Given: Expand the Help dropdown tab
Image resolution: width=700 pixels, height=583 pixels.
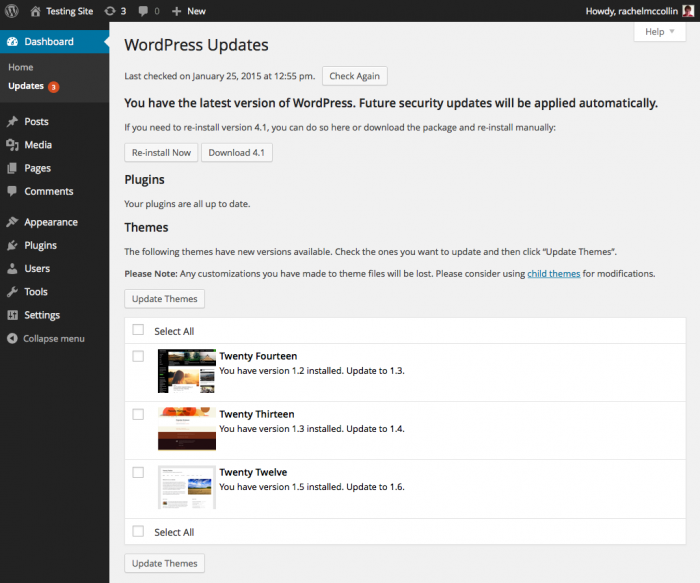Looking at the screenshot, I should (659, 32).
